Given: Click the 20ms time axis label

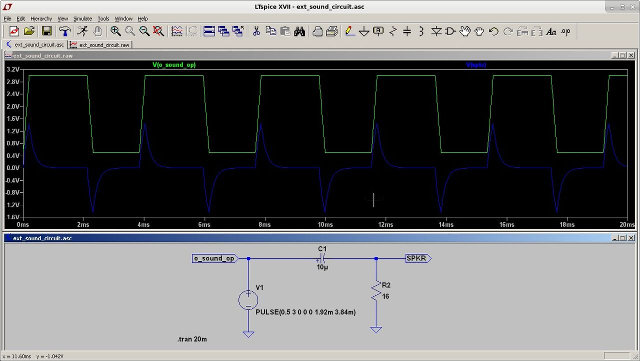Looking at the screenshot, I should 627,225.
